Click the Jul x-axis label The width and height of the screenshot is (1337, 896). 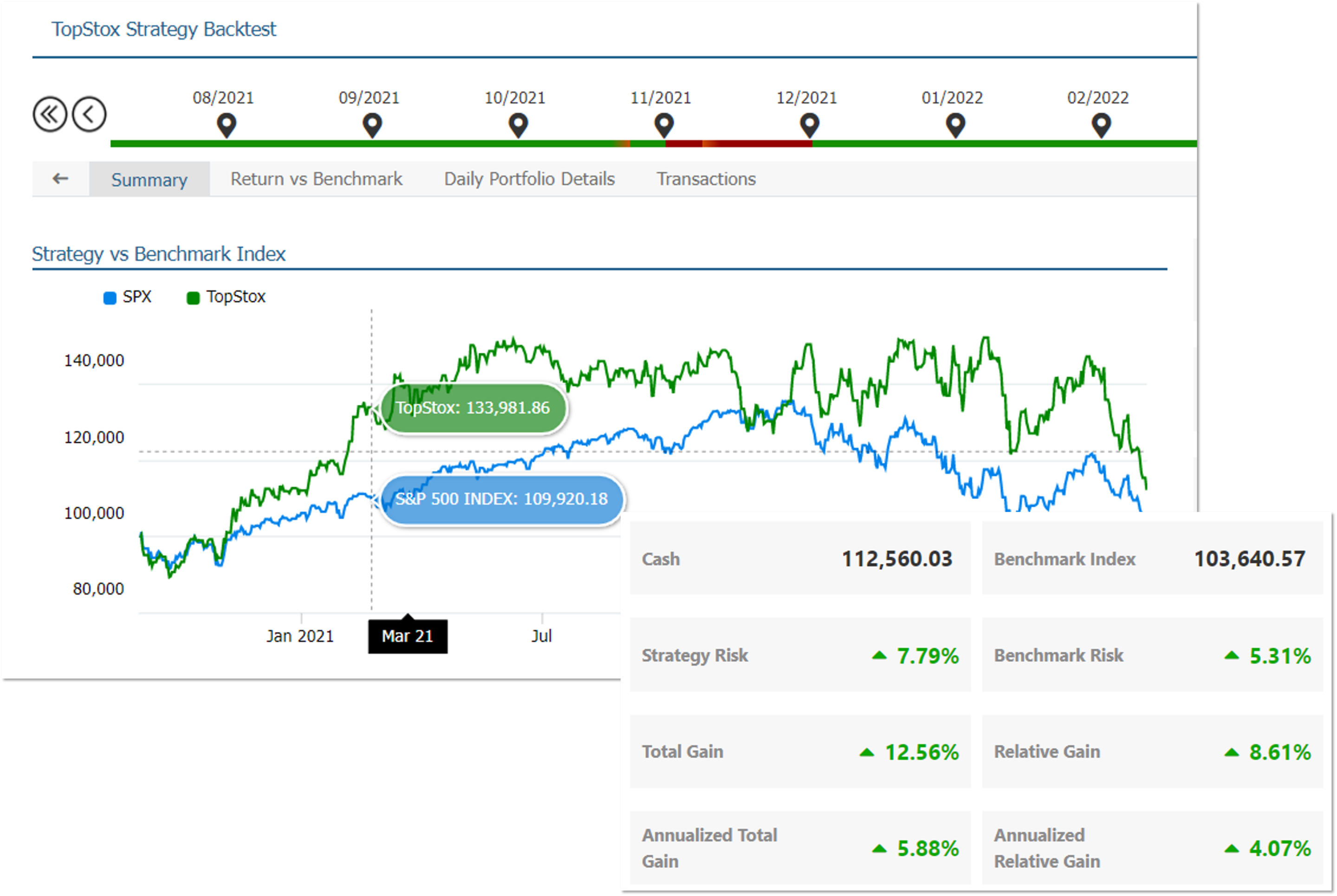[542, 636]
